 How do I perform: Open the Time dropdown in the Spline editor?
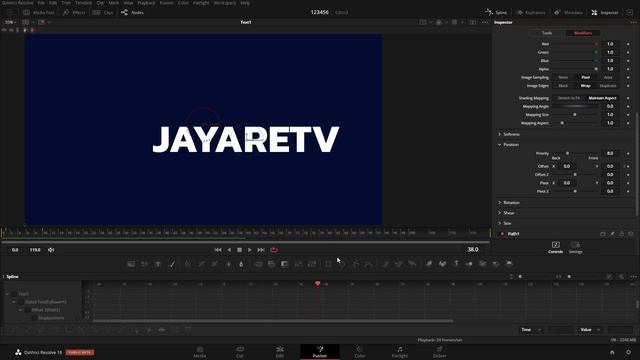531,330
